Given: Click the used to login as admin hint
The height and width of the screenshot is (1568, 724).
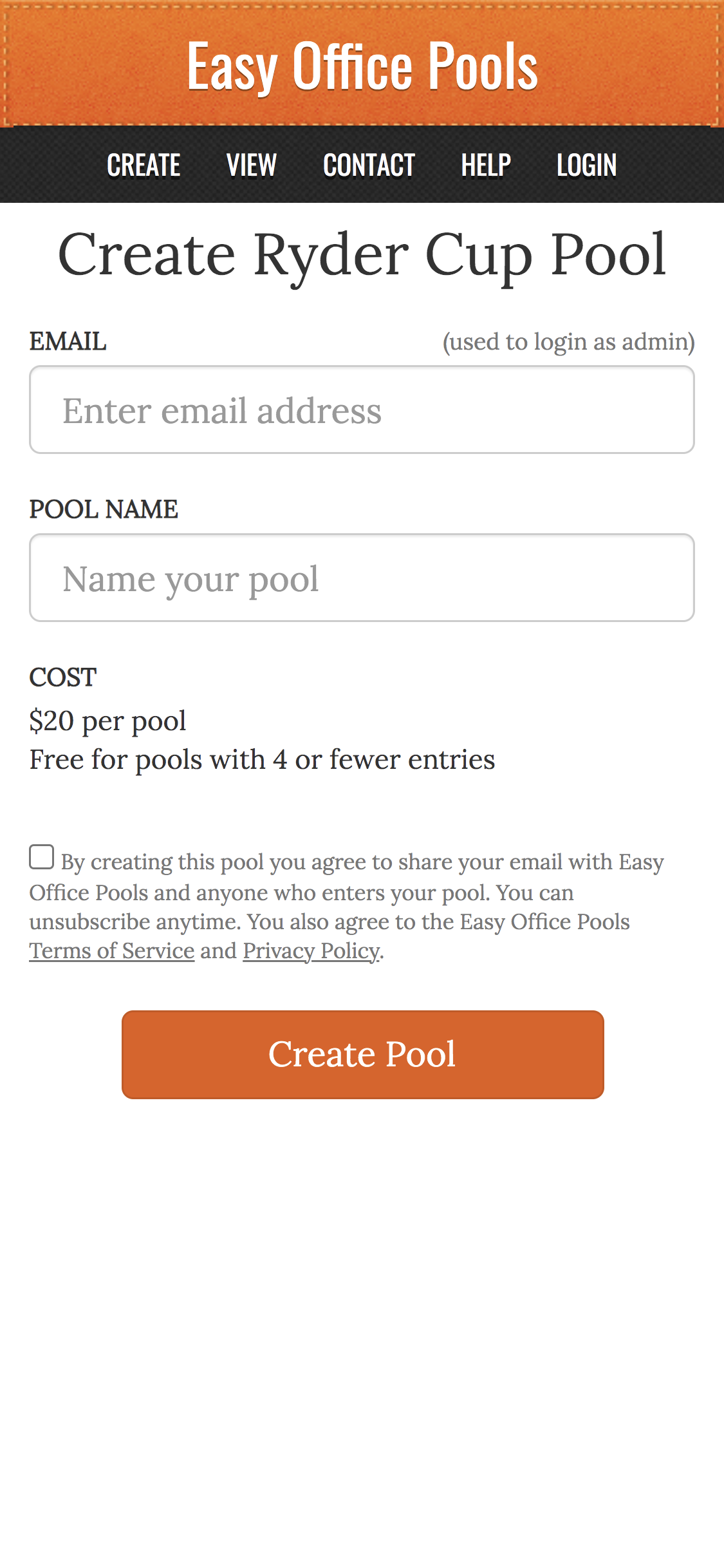Looking at the screenshot, I should pyautogui.click(x=568, y=341).
